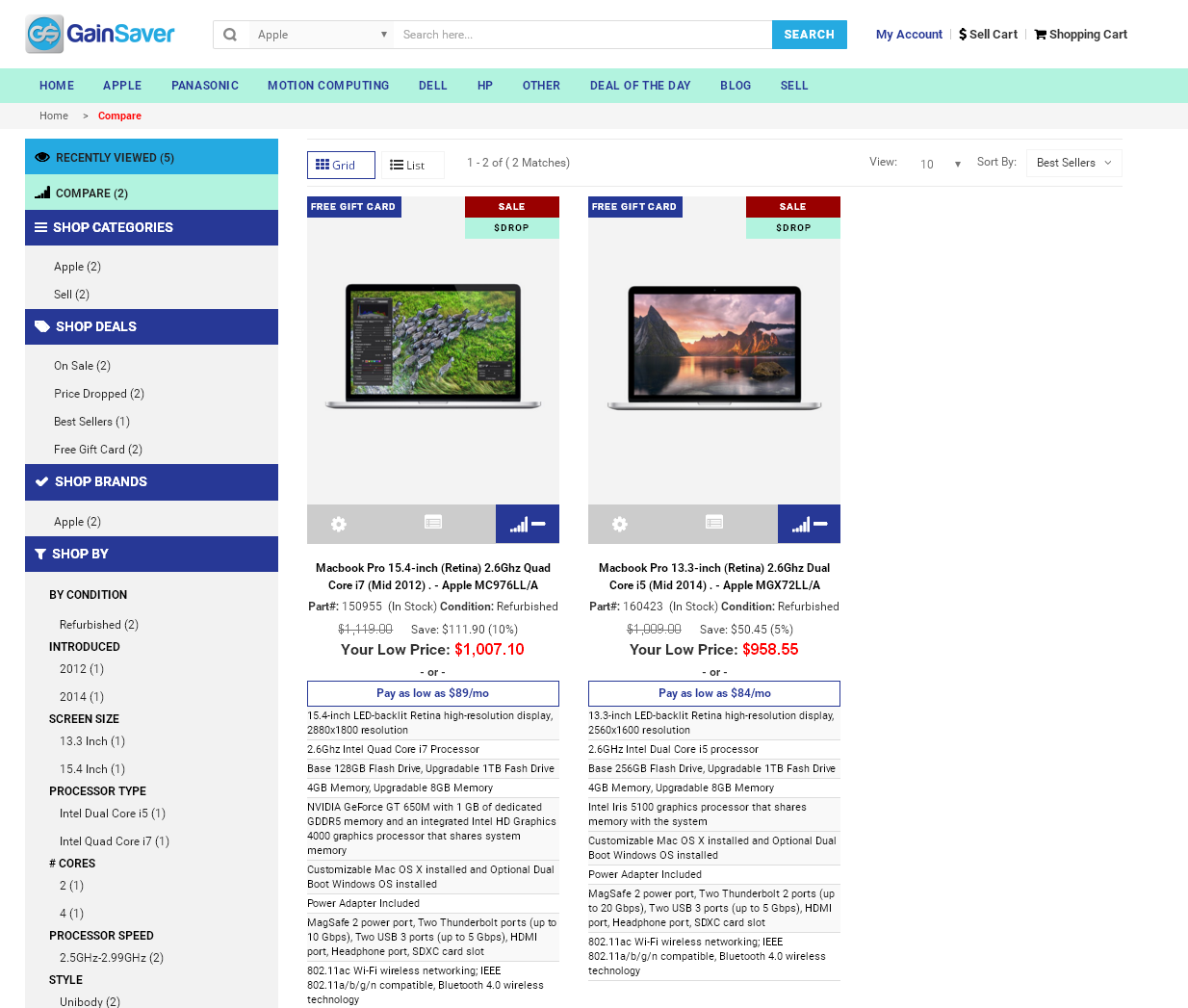Open the Apple category search dropdown
Viewport: 1188px width, 1008px height.
point(322,35)
